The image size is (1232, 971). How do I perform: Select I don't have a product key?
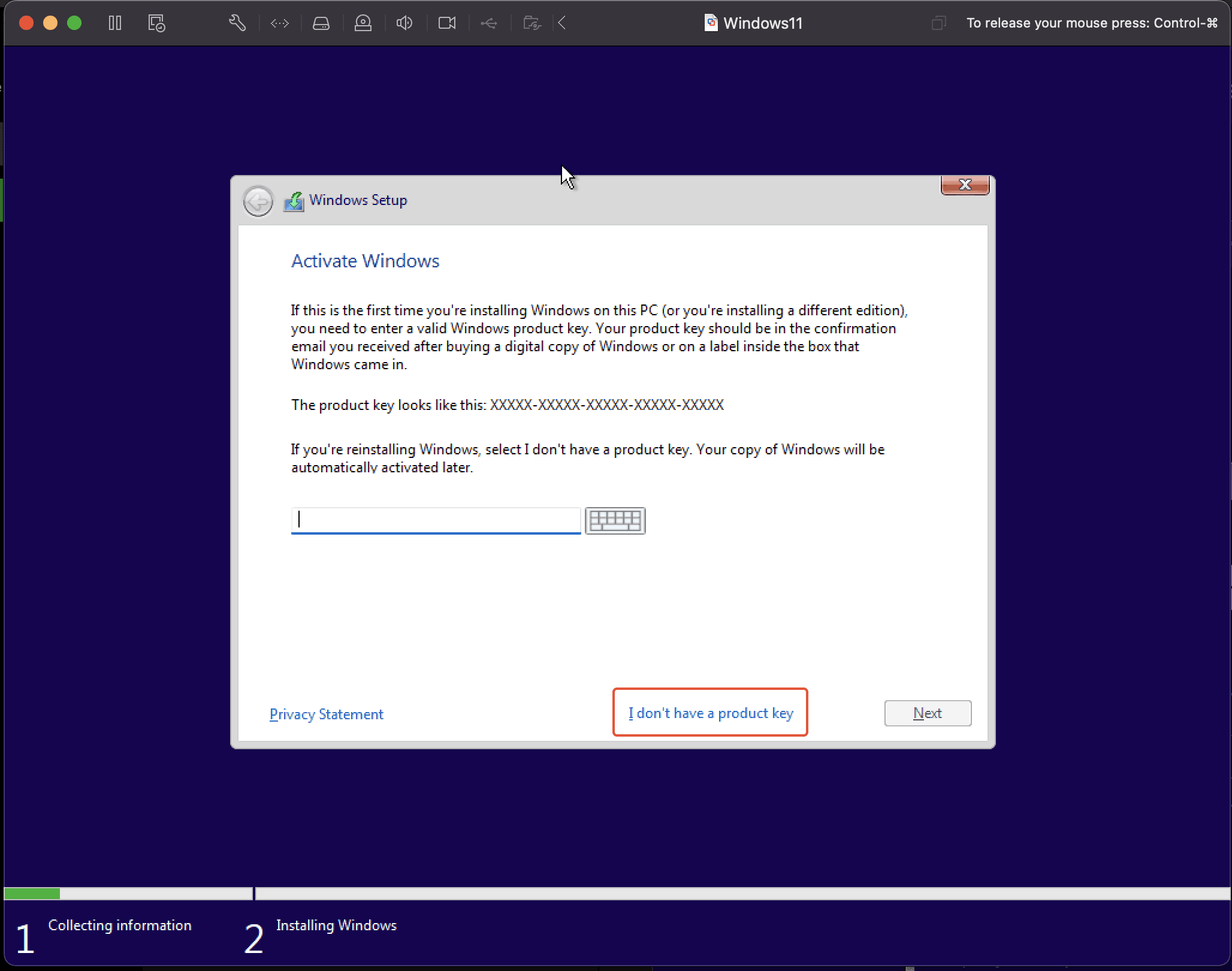tap(711, 713)
